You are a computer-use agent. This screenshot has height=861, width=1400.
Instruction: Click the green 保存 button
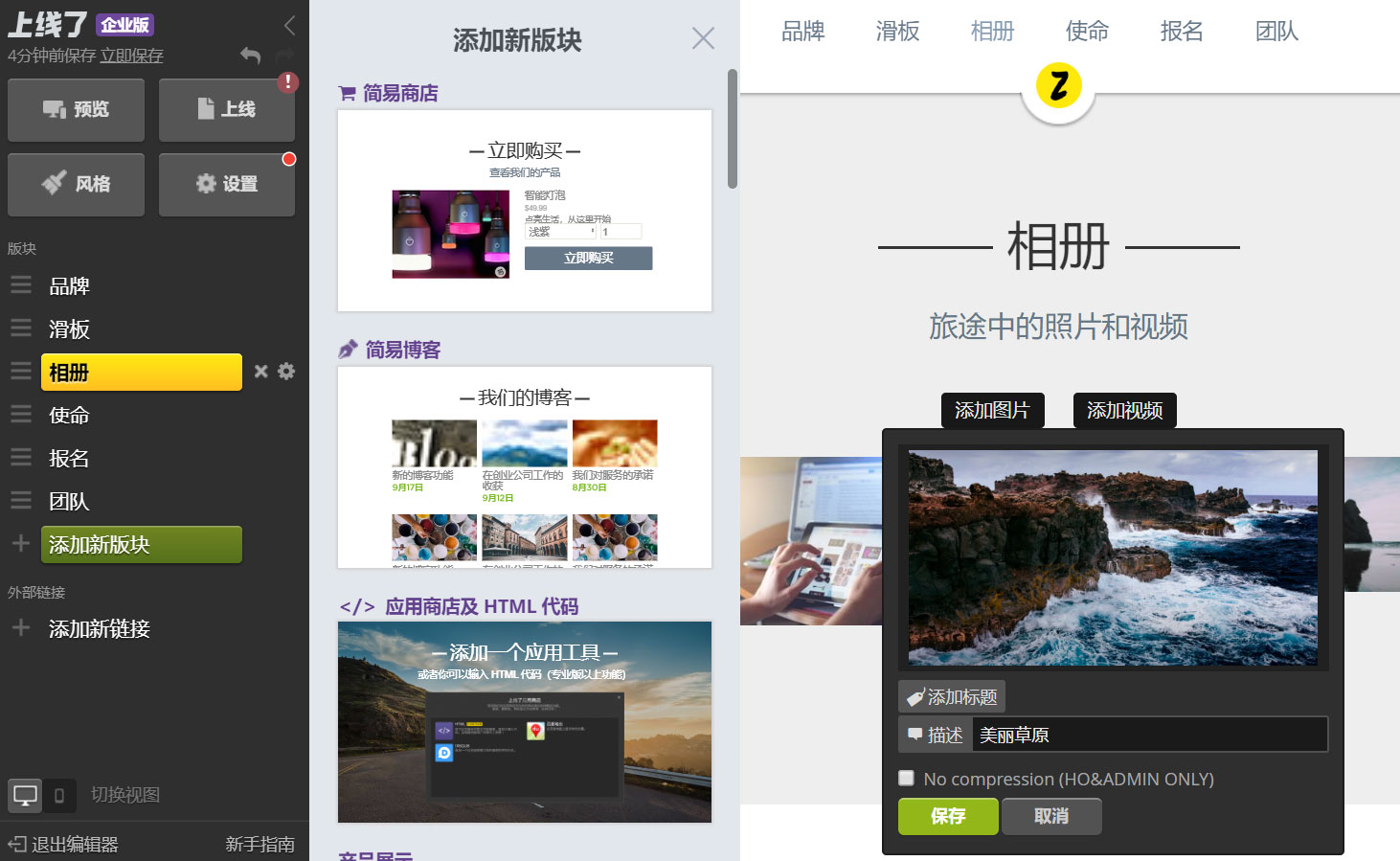tap(947, 816)
